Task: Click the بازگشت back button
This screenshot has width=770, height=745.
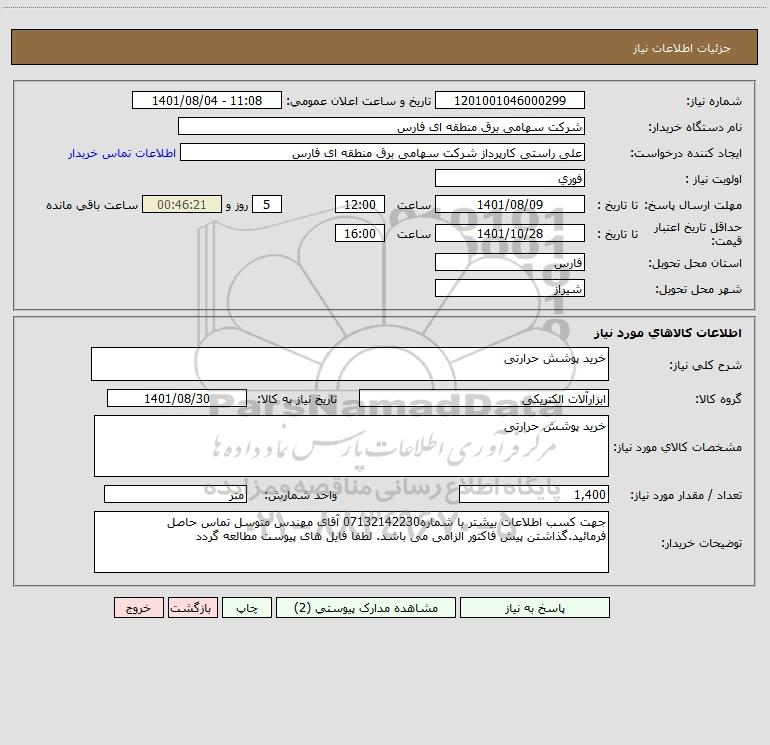Action: pyautogui.click(x=192, y=608)
